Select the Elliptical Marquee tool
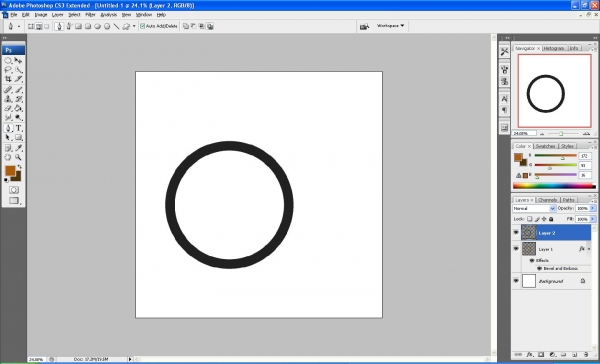The image size is (600, 364). click(8, 60)
